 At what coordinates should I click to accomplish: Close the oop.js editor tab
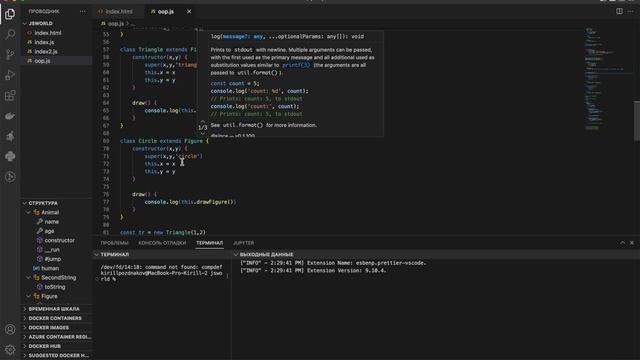[189, 11]
